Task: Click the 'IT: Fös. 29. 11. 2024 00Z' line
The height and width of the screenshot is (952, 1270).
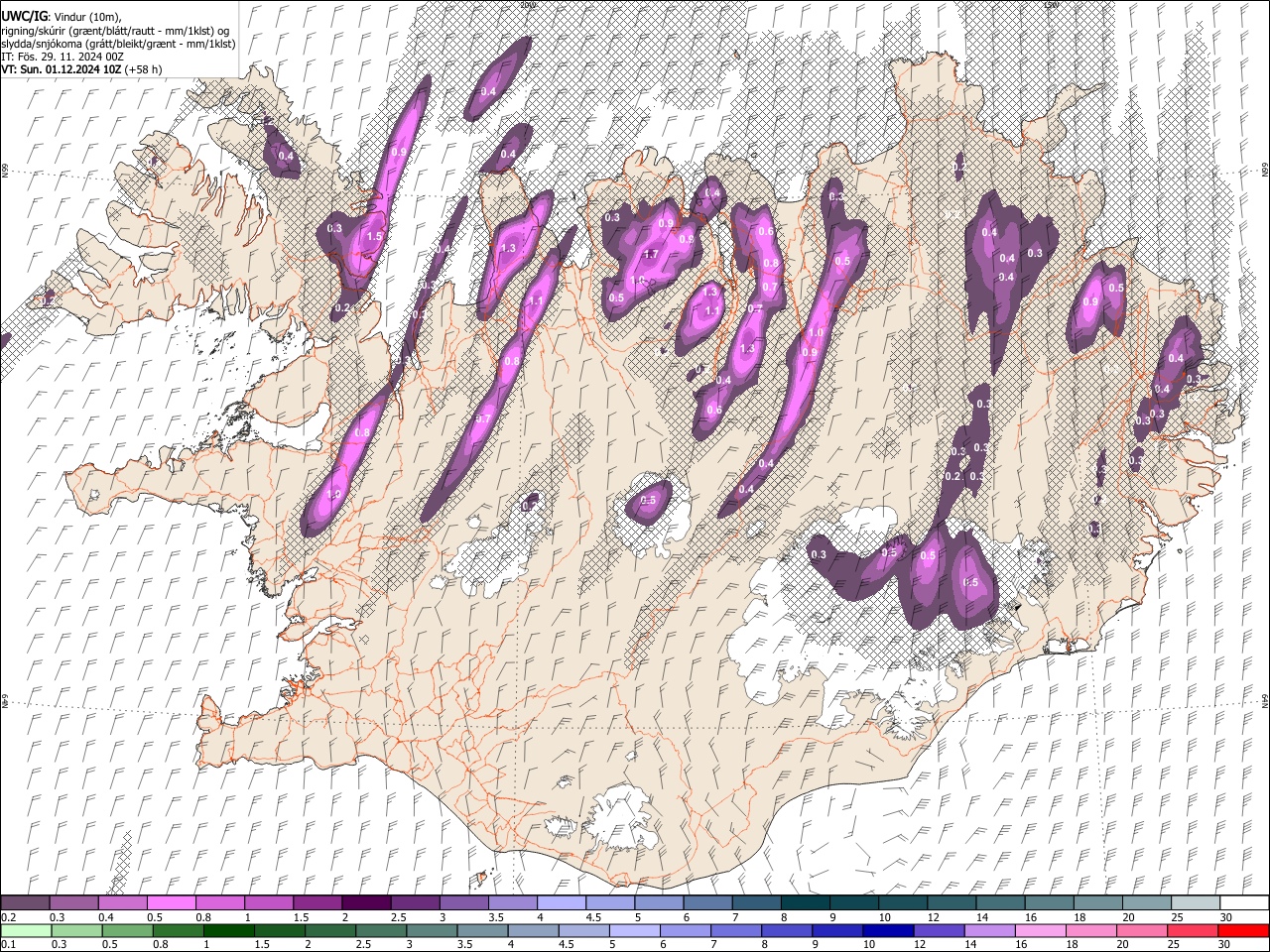Action: pyautogui.click(x=63, y=57)
